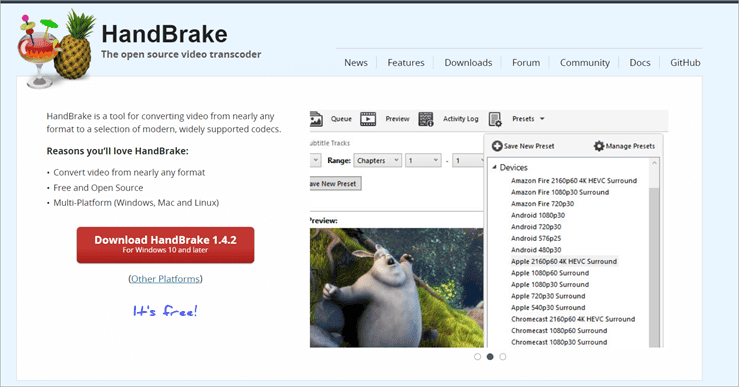The height and width of the screenshot is (387, 739).
Task: Click the Preview film icon
Action: pos(368,119)
